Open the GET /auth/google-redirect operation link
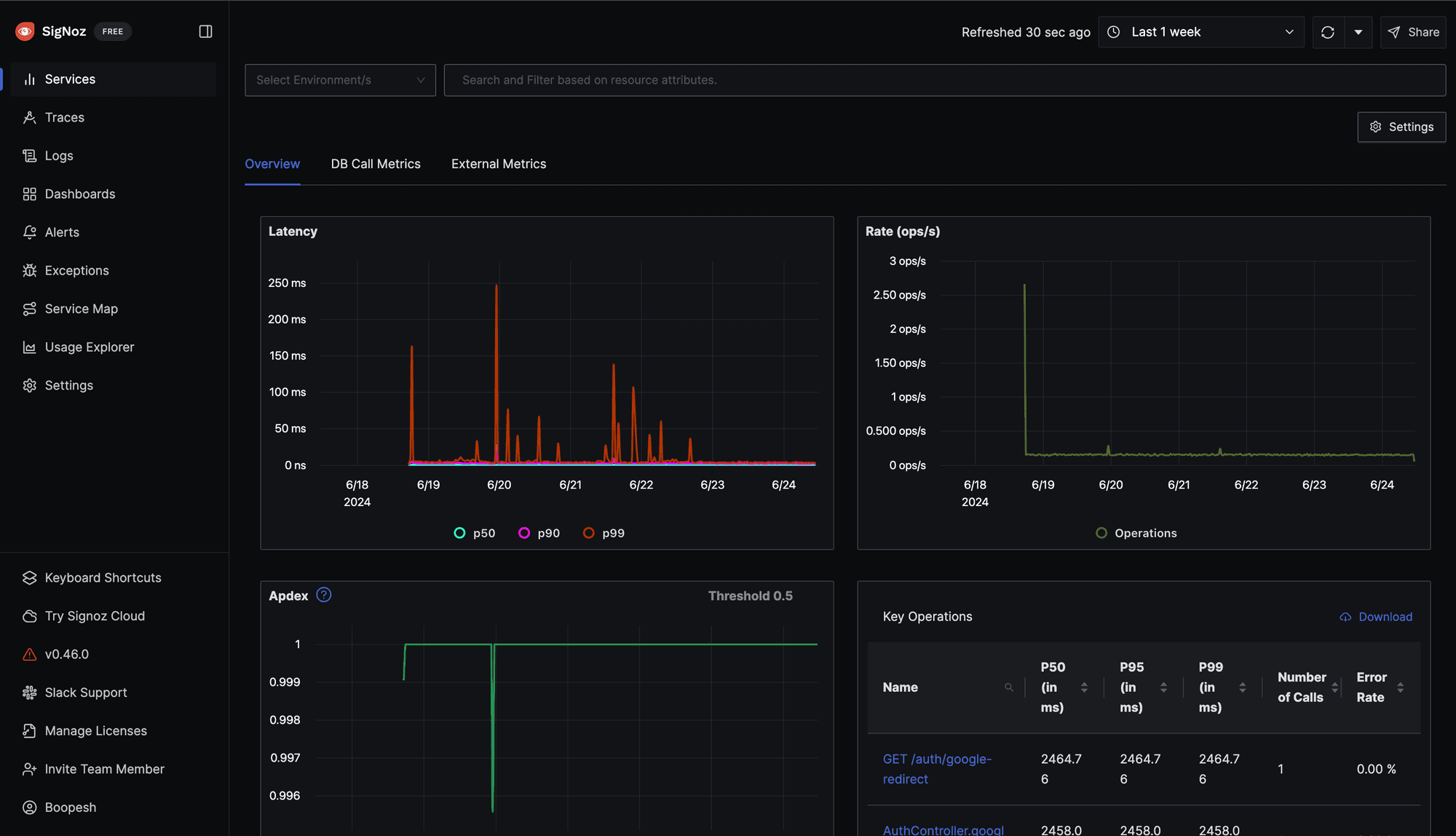 (937, 769)
